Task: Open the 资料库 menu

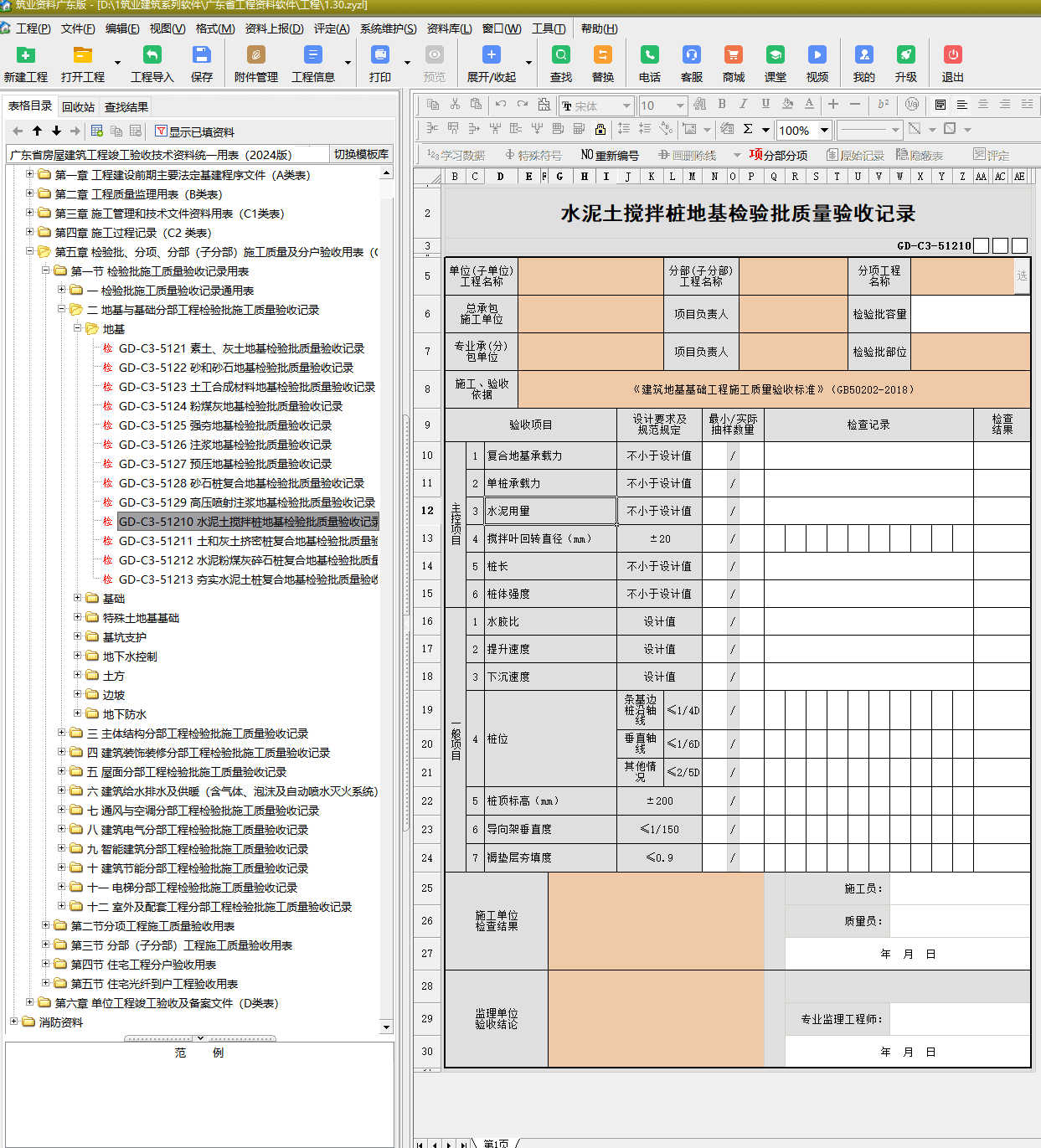Action: (449, 28)
